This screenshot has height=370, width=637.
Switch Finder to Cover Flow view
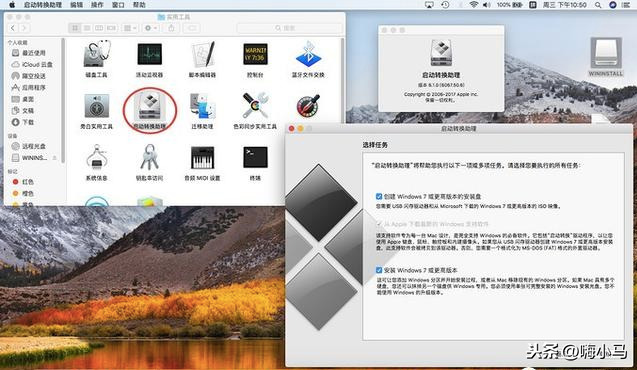pyautogui.click(x=111, y=28)
